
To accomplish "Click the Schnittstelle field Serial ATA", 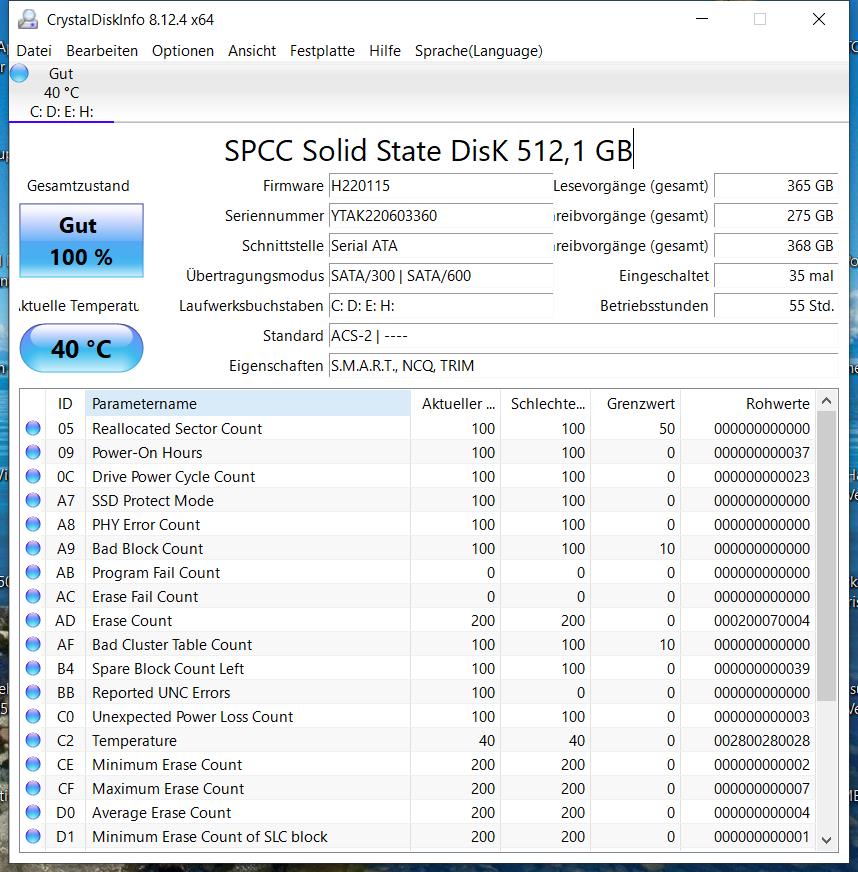I will pos(441,246).
